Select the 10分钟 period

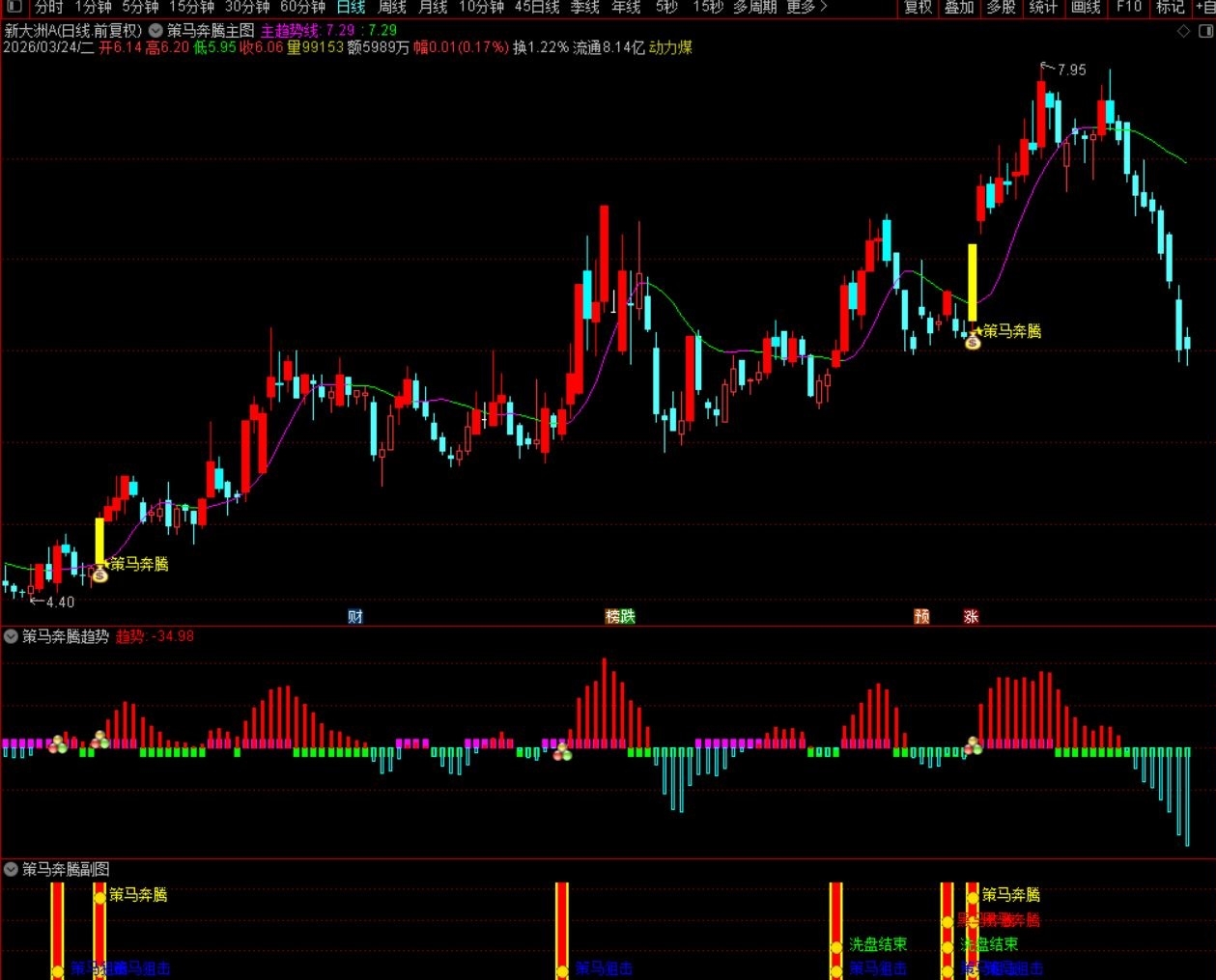(481, 7)
